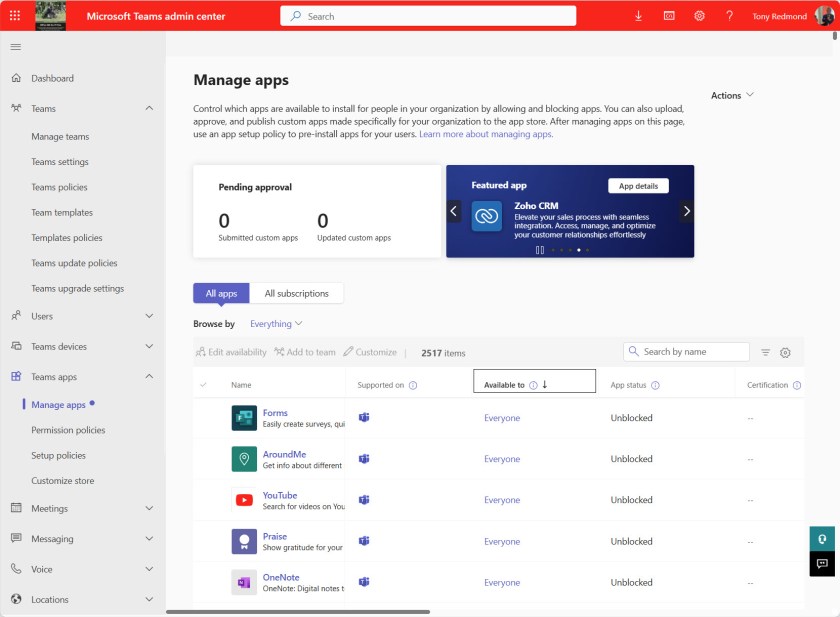
Task: Show next featured app
Action: 687,211
